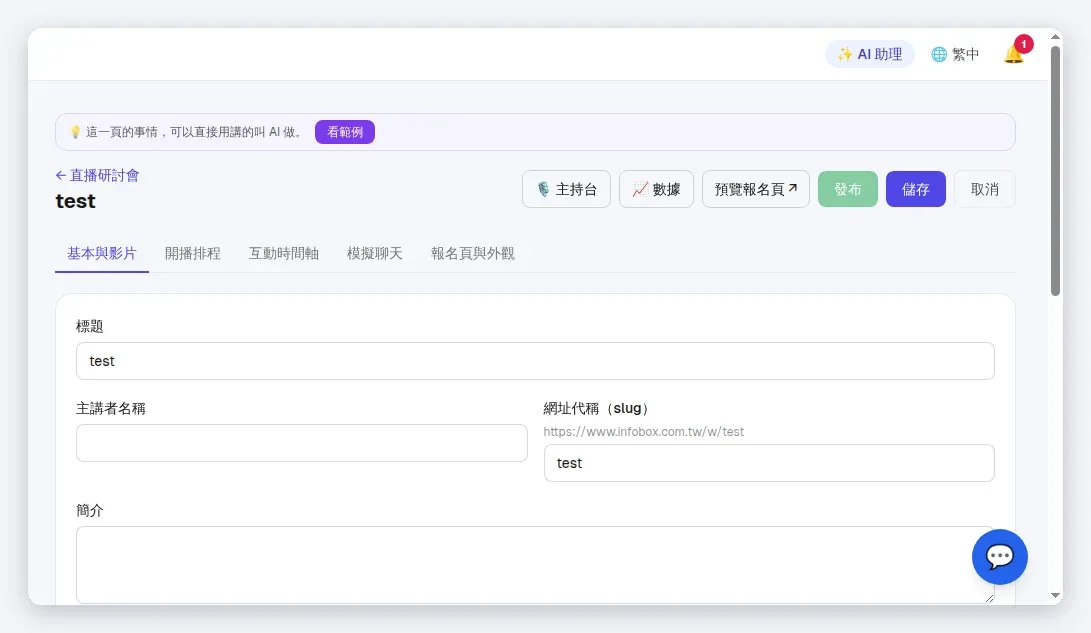Click the 主講者名稱 input field
Image resolution: width=1091 pixels, height=633 pixels.
301,443
